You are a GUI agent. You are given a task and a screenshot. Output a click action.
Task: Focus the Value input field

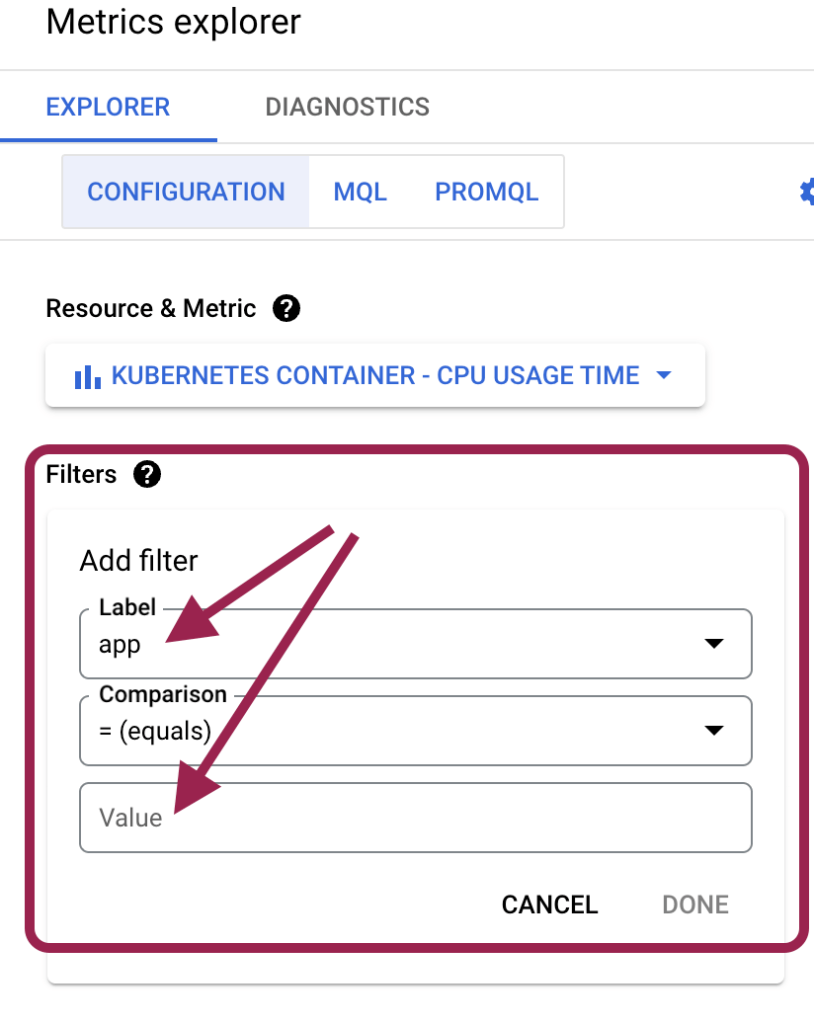coord(415,818)
